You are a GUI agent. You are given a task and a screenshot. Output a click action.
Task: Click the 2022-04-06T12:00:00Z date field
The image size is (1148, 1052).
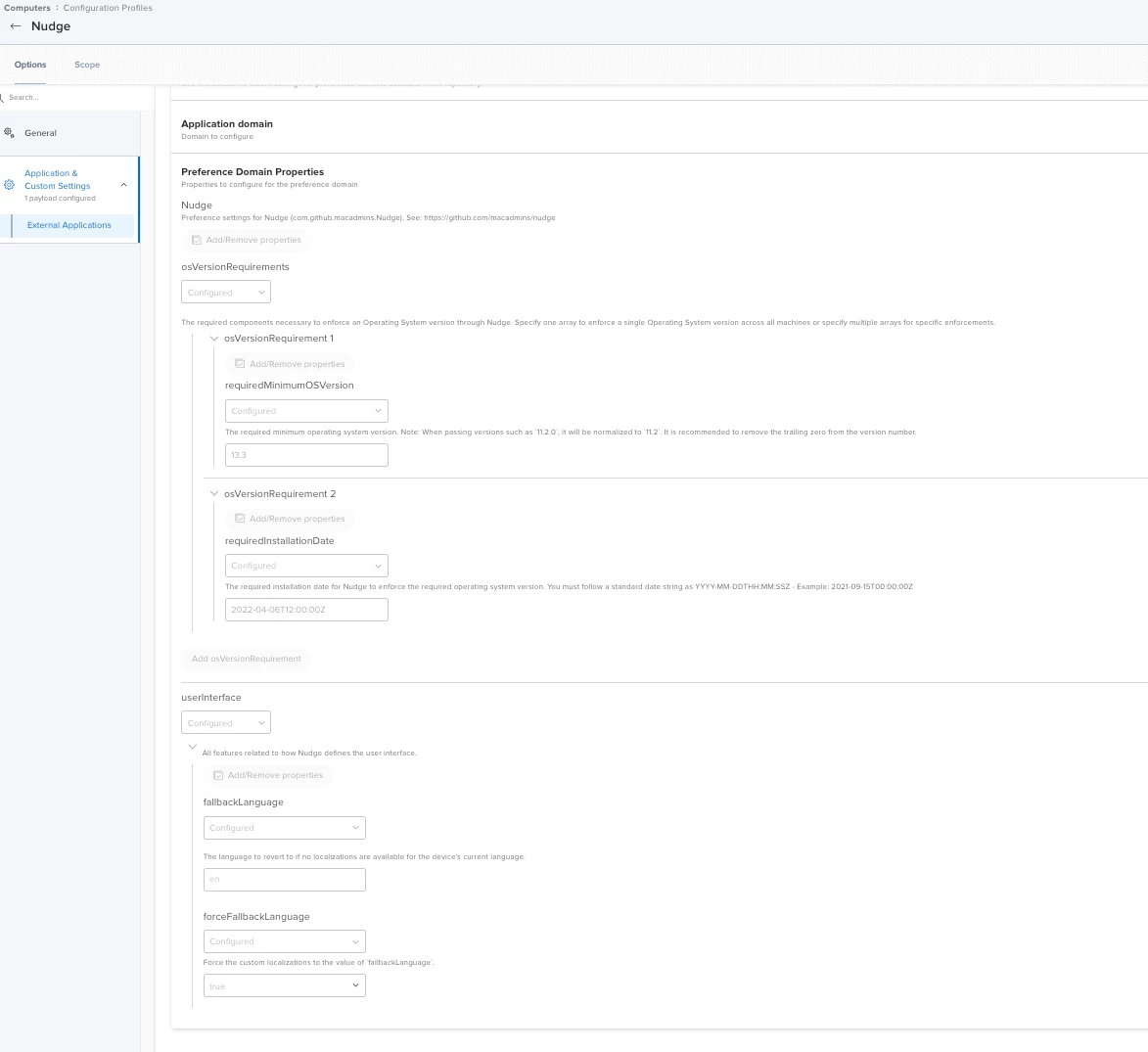tap(306, 609)
